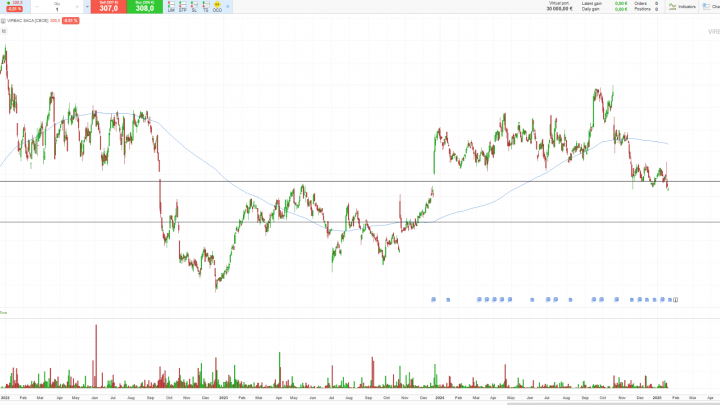Increase quantity with the plus button
Viewport: 720px width, 405px height.
[x=79, y=7]
